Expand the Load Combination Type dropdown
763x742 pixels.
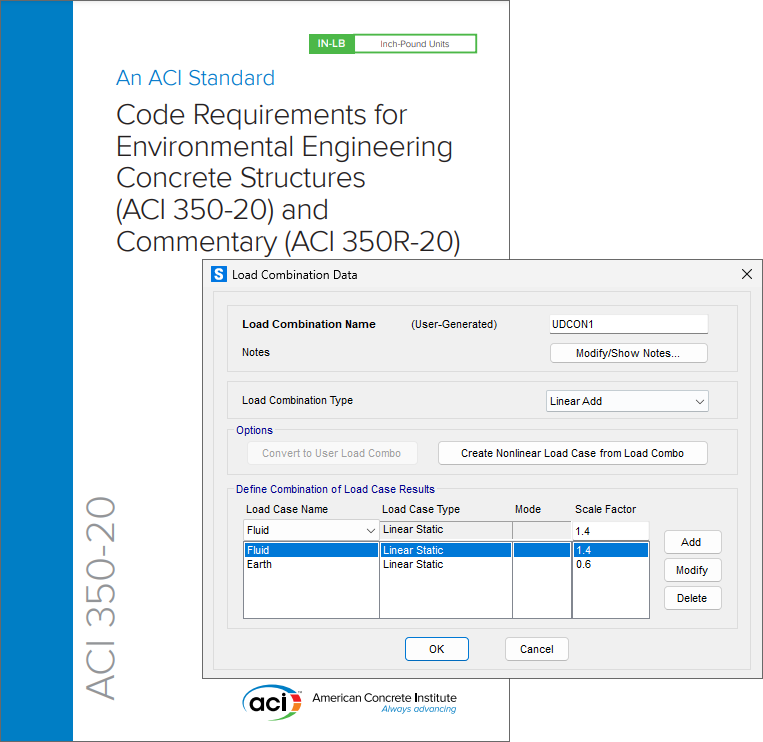628,401
